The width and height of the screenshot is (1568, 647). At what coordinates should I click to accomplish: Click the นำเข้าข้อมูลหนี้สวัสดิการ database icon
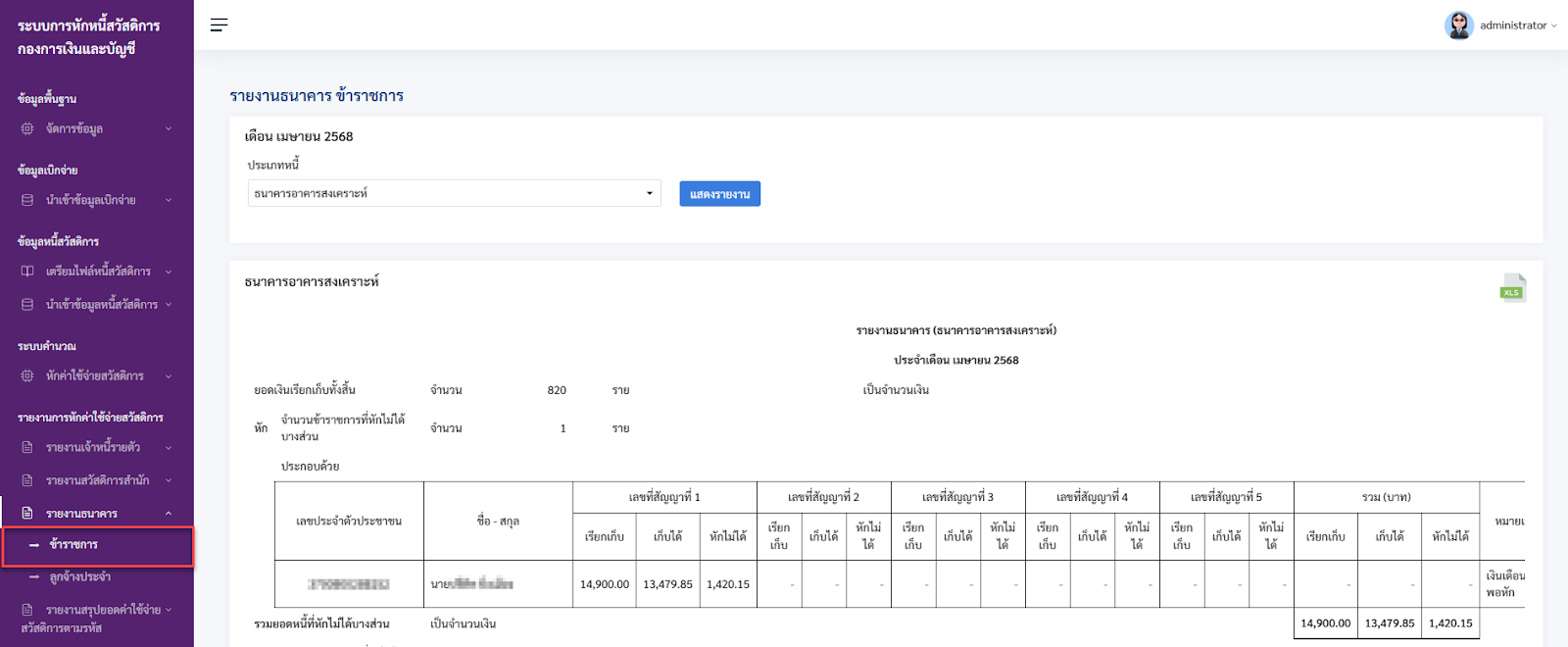[x=27, y=305]
